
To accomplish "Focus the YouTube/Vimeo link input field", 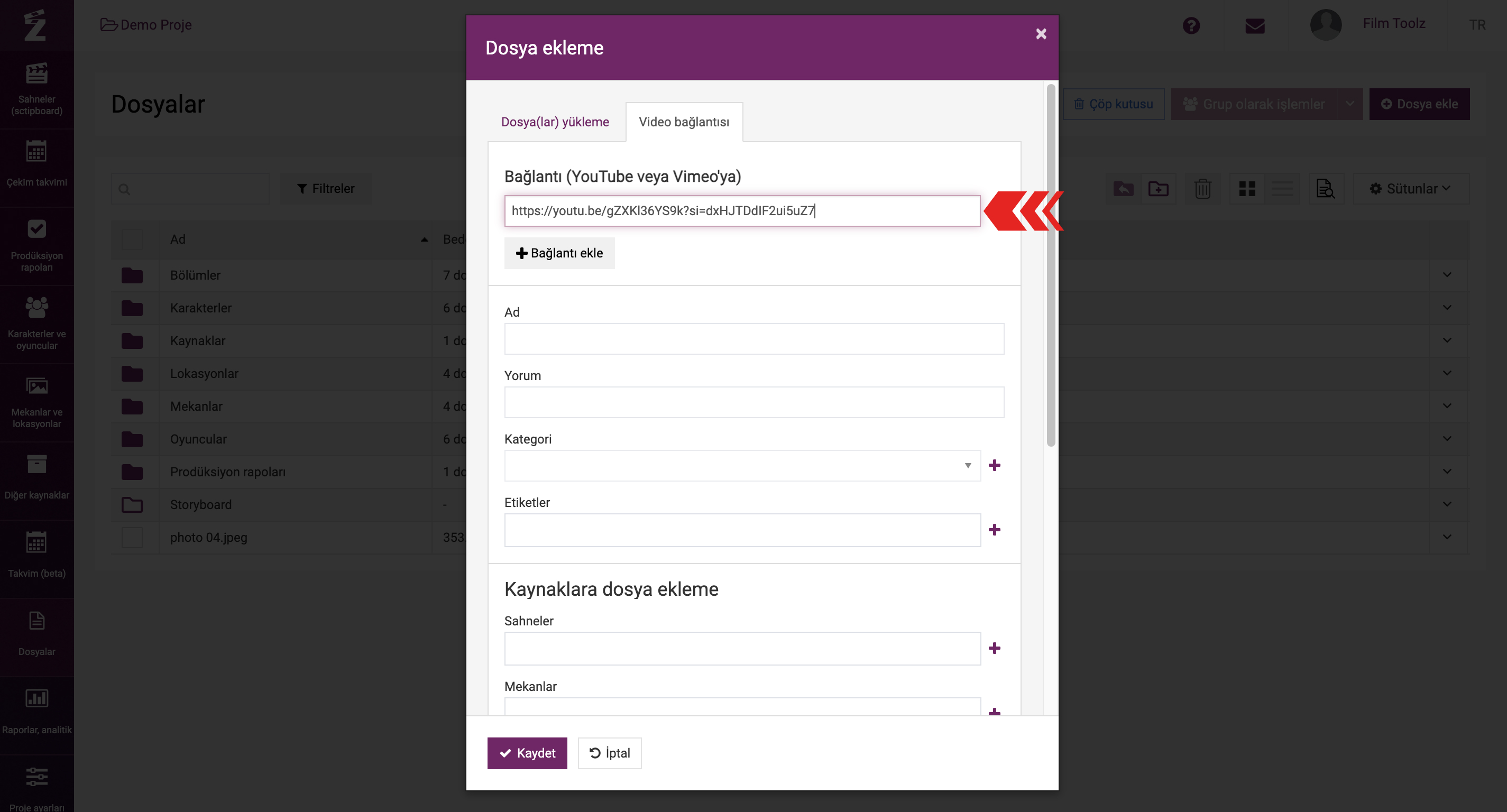I will coord(742,211).
